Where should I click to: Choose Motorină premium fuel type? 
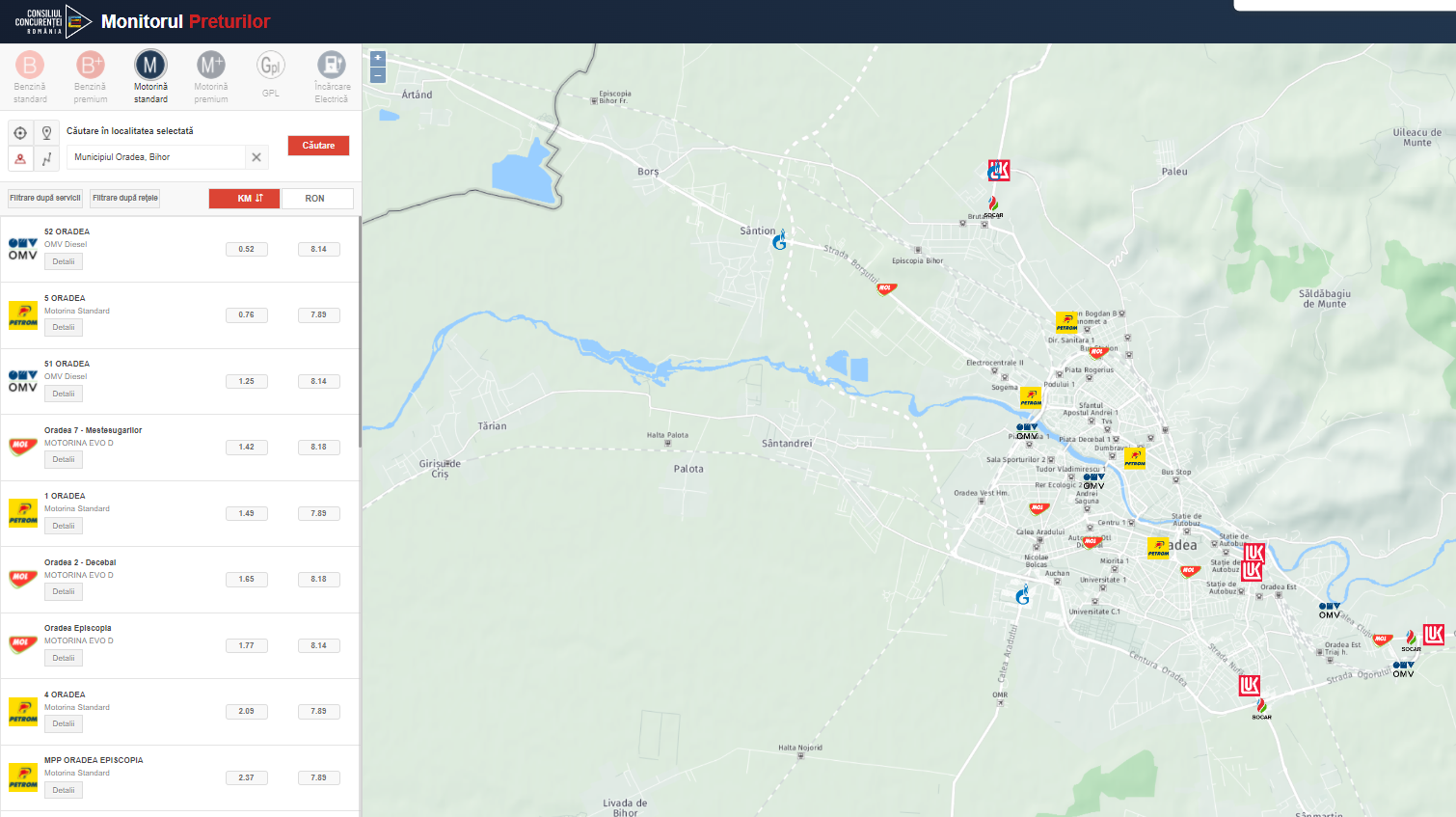click(x=211, y=76)
